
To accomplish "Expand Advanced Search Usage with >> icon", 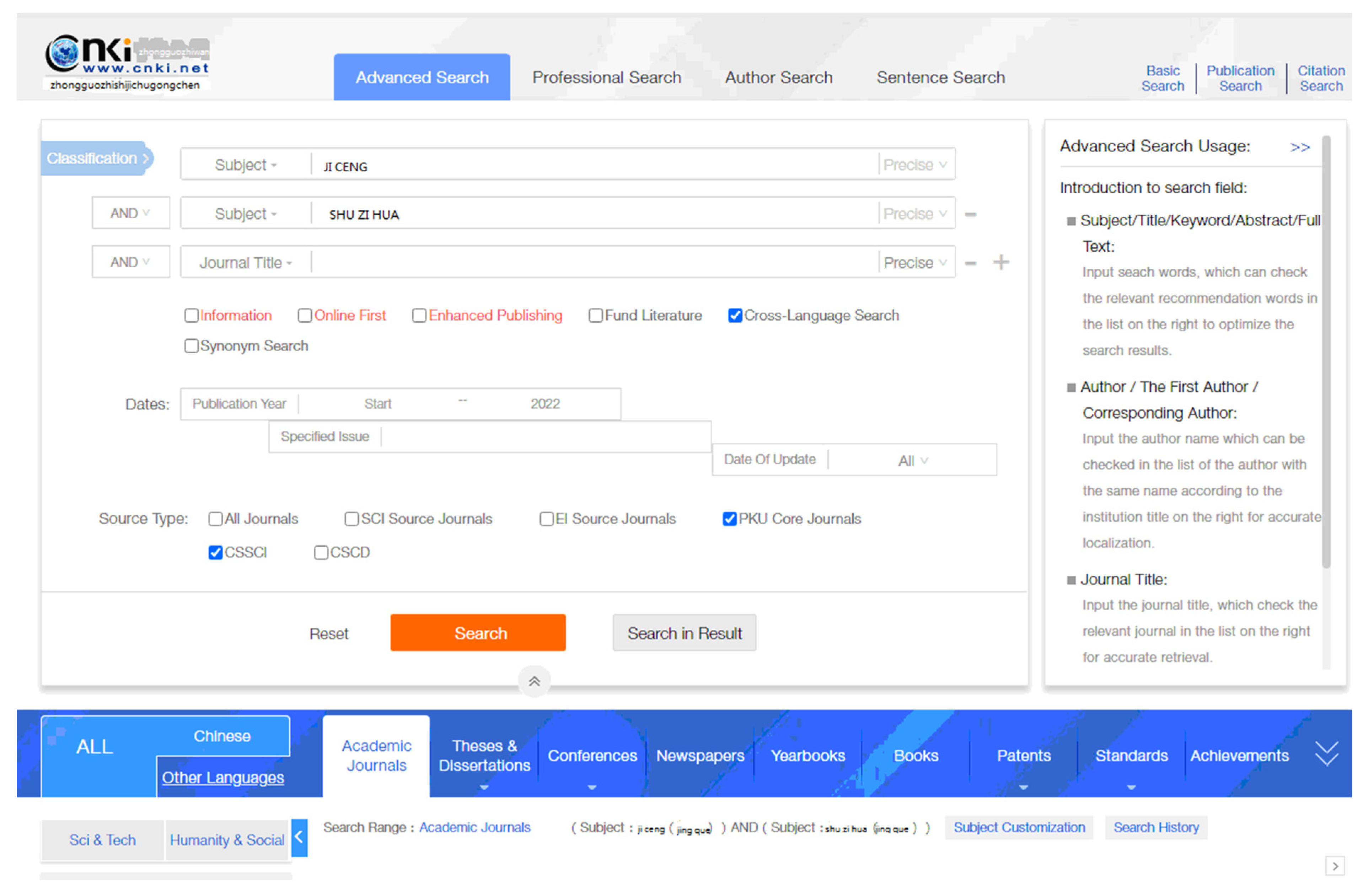I will pyautogui.click(x=1299, y=147).
